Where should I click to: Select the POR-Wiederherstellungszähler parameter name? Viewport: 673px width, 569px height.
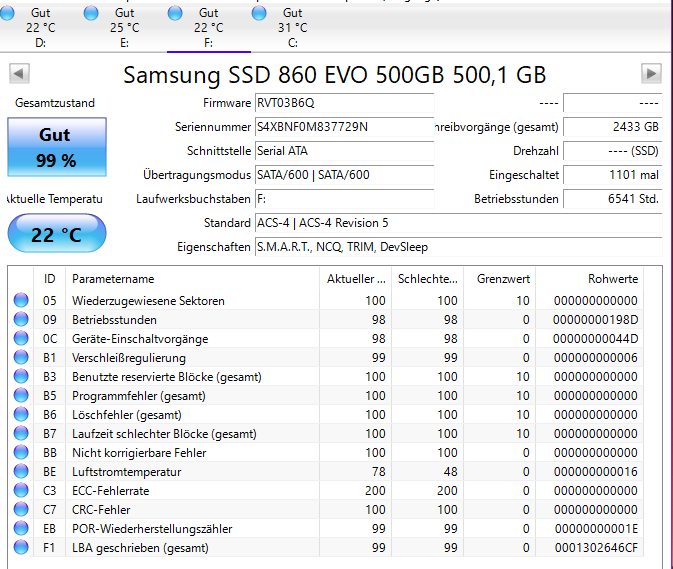tap(152, 529)
